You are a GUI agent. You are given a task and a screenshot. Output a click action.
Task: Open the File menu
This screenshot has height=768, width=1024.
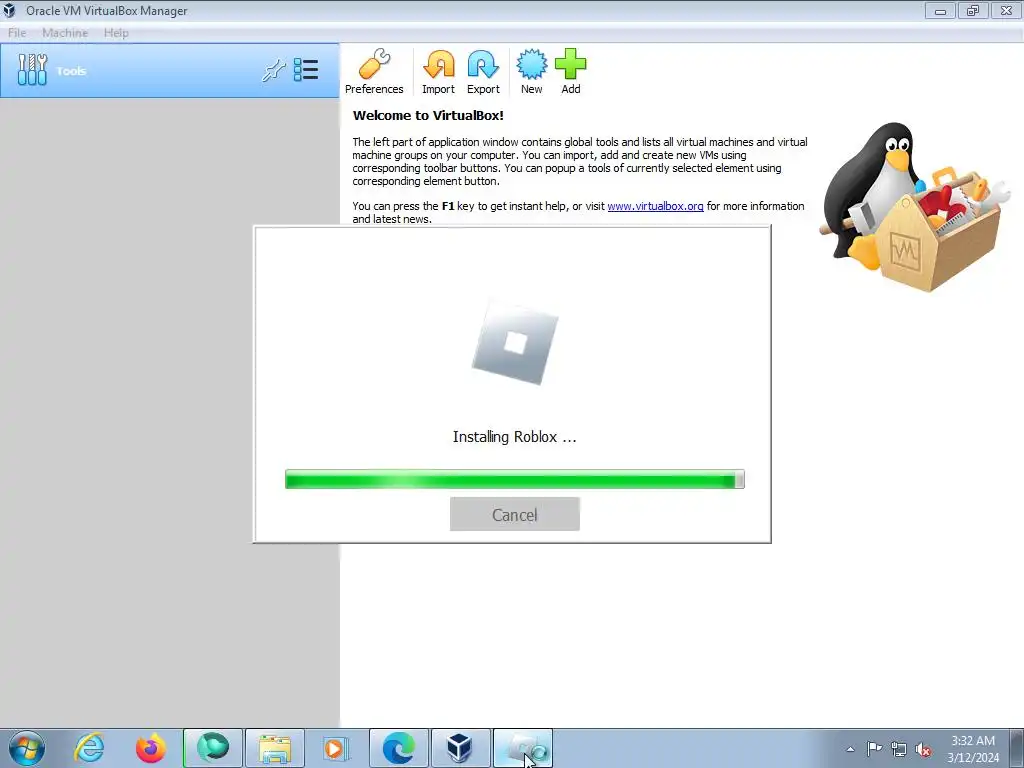tap(17, 33)
